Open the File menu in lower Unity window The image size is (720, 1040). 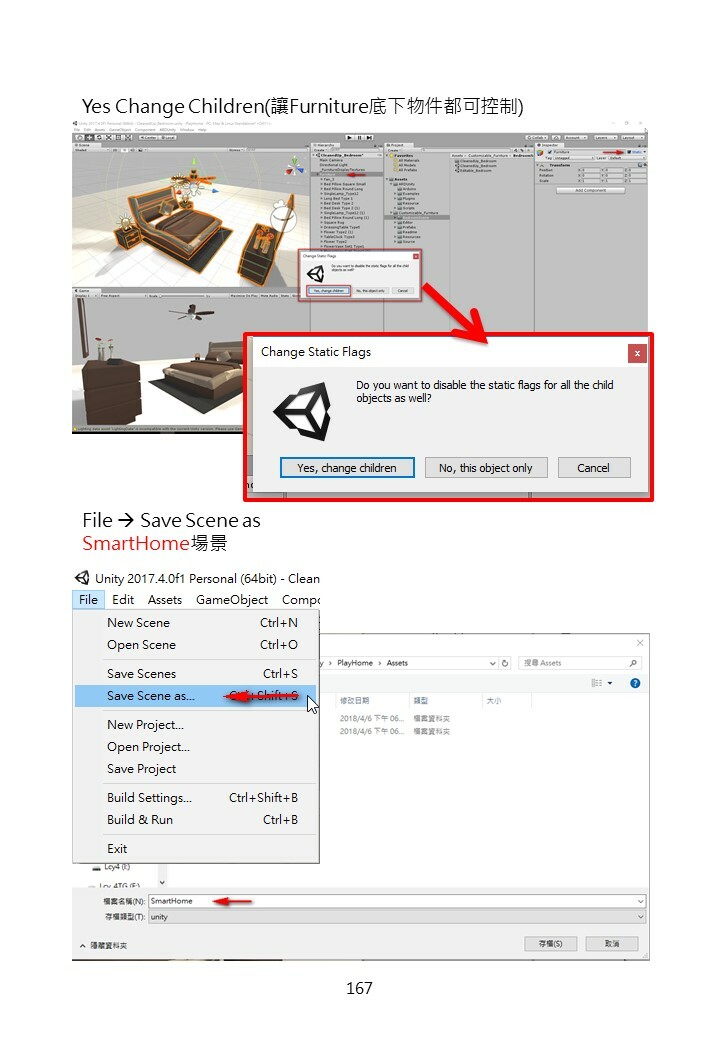[88, 600]
